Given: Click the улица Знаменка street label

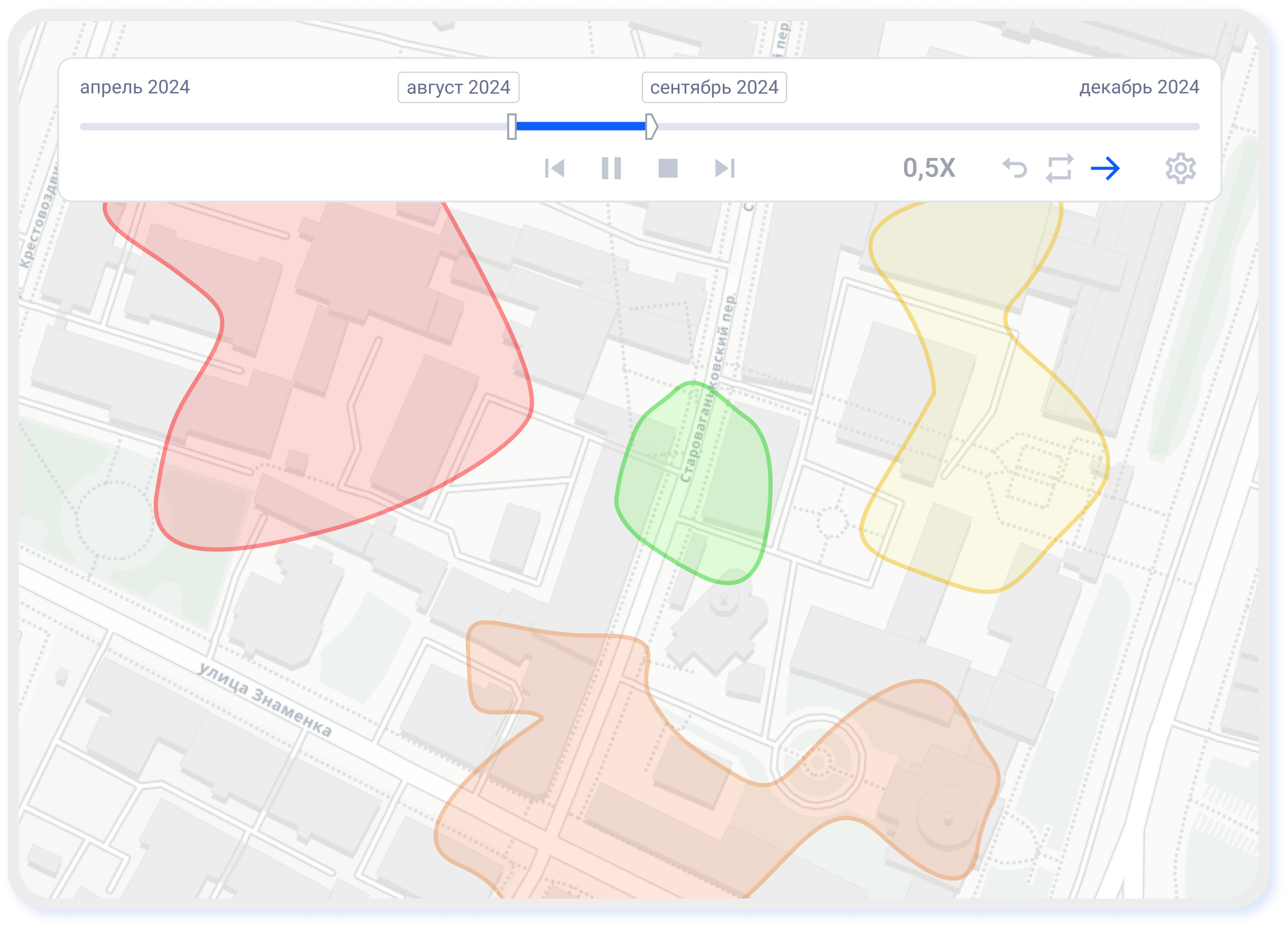Looking at the screenshot, I should [265, 699].
